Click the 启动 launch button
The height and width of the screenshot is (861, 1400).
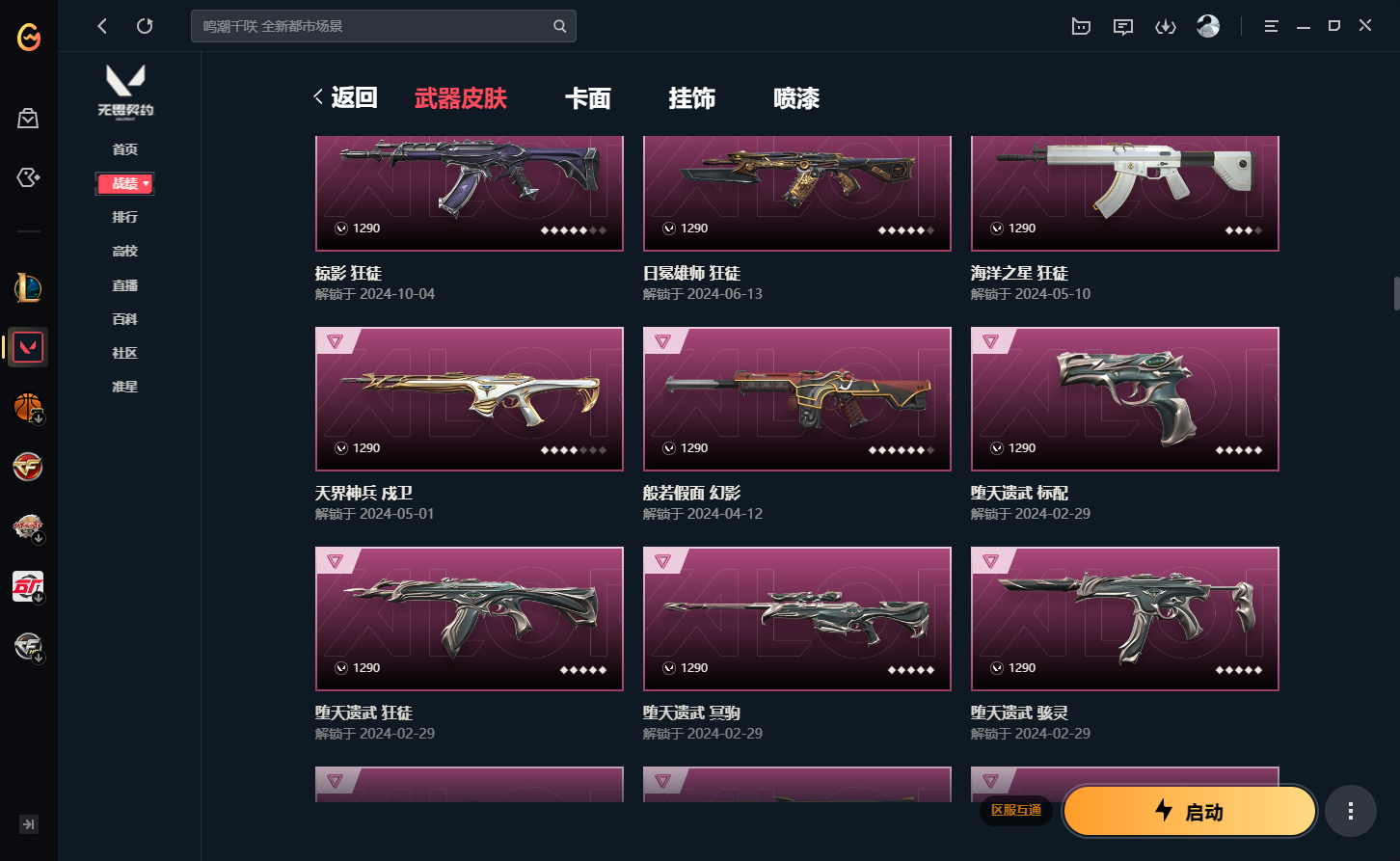click(1190, 811)
